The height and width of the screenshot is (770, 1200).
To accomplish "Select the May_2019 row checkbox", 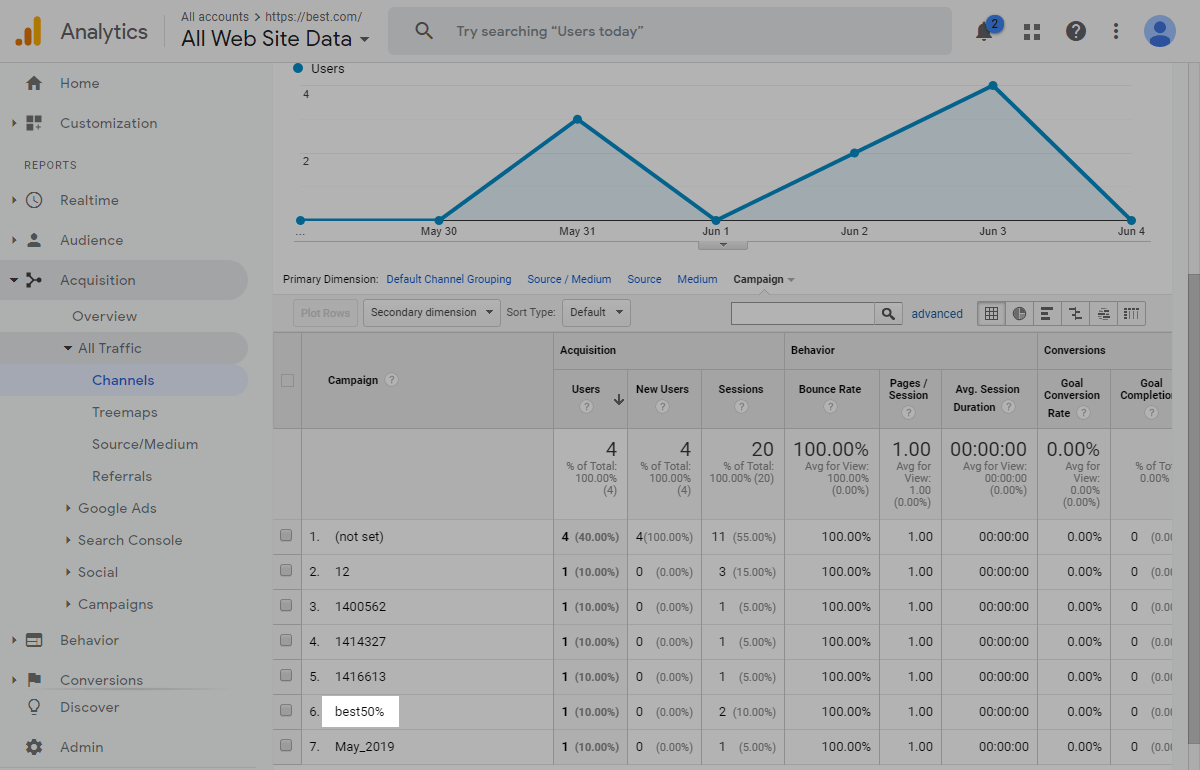I will click(x=286, y=746).
